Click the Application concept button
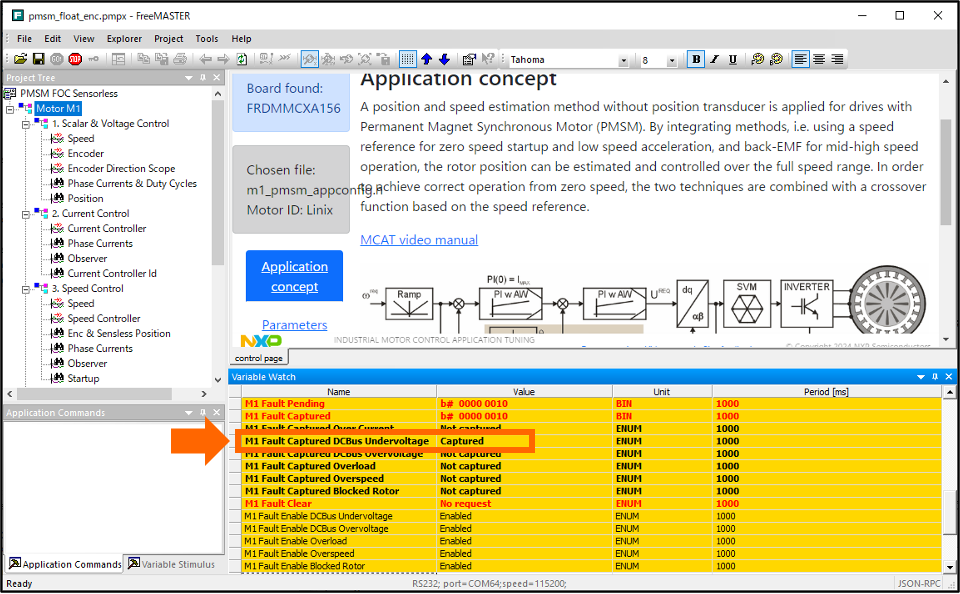Image resolution: width=960 pixels, height=594 pixels. pyautogui.click(x=294, y=276)
